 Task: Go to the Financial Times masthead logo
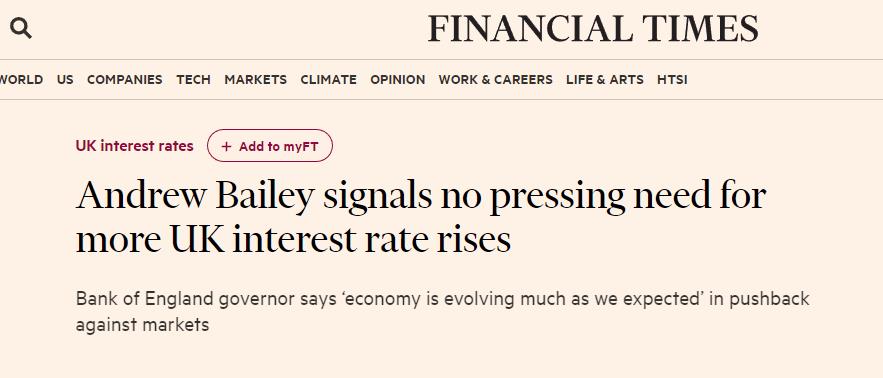(593, 29)
